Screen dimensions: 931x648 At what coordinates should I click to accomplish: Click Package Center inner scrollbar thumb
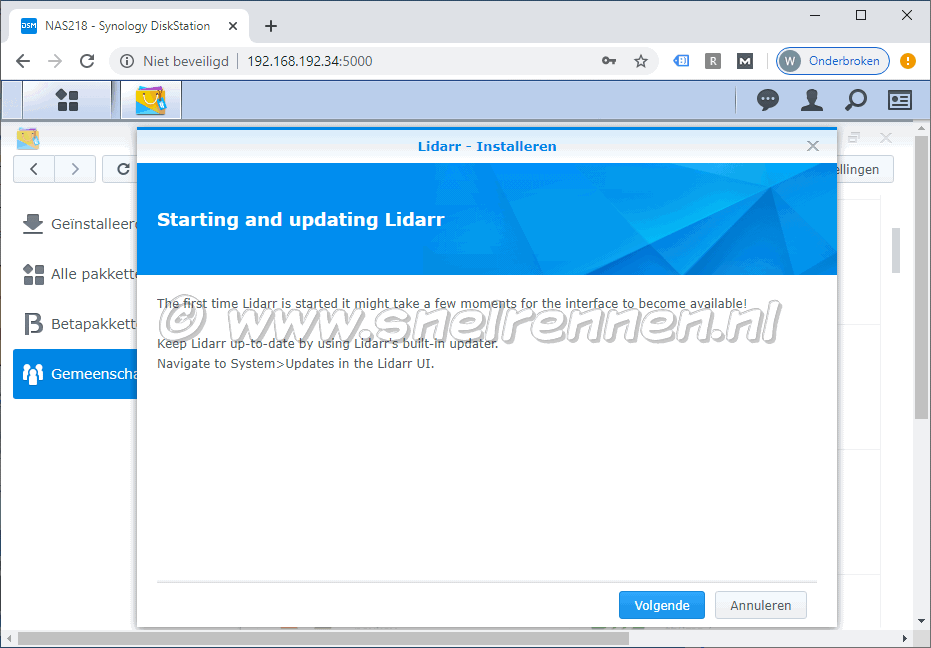(896, 250)
